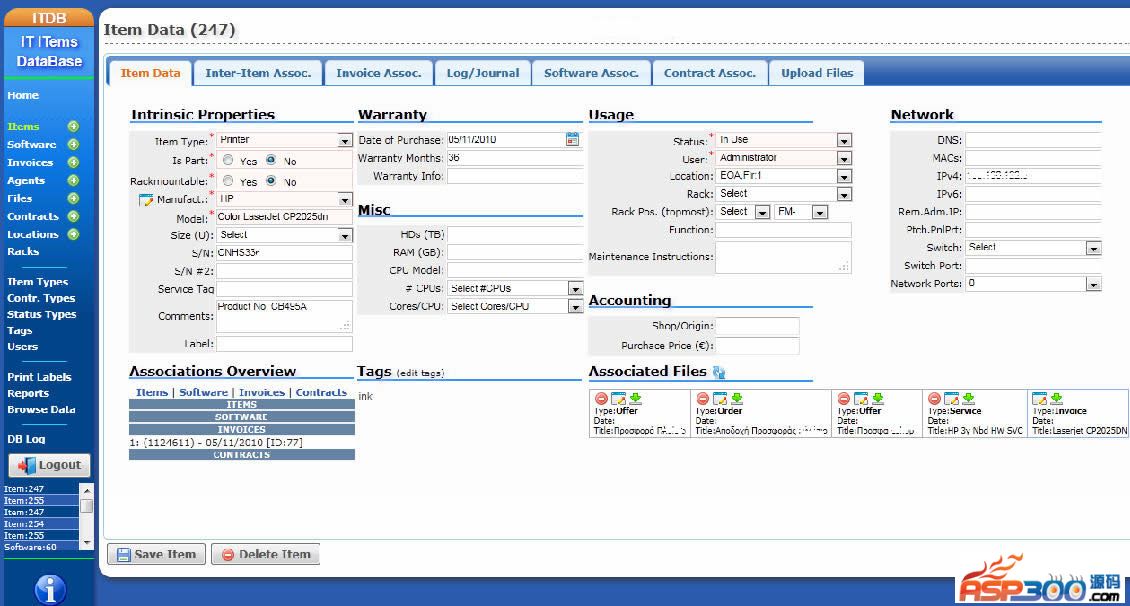Select No for Rackmountable
The image size is (1130, 606).
pyautogui.click(x=271, y=181)
